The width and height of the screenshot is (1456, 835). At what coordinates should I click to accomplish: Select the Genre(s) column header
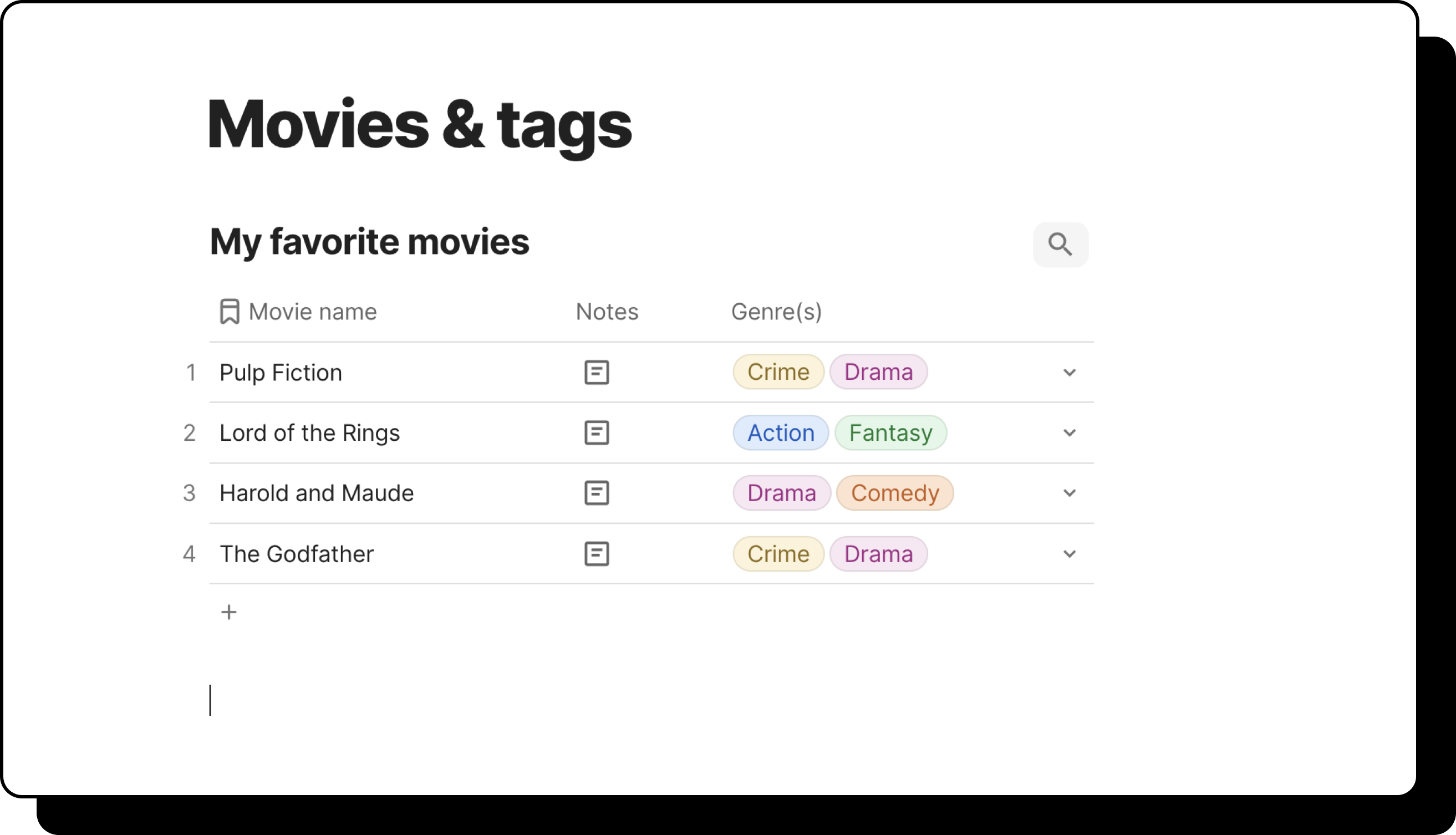(x=776, y=312)
